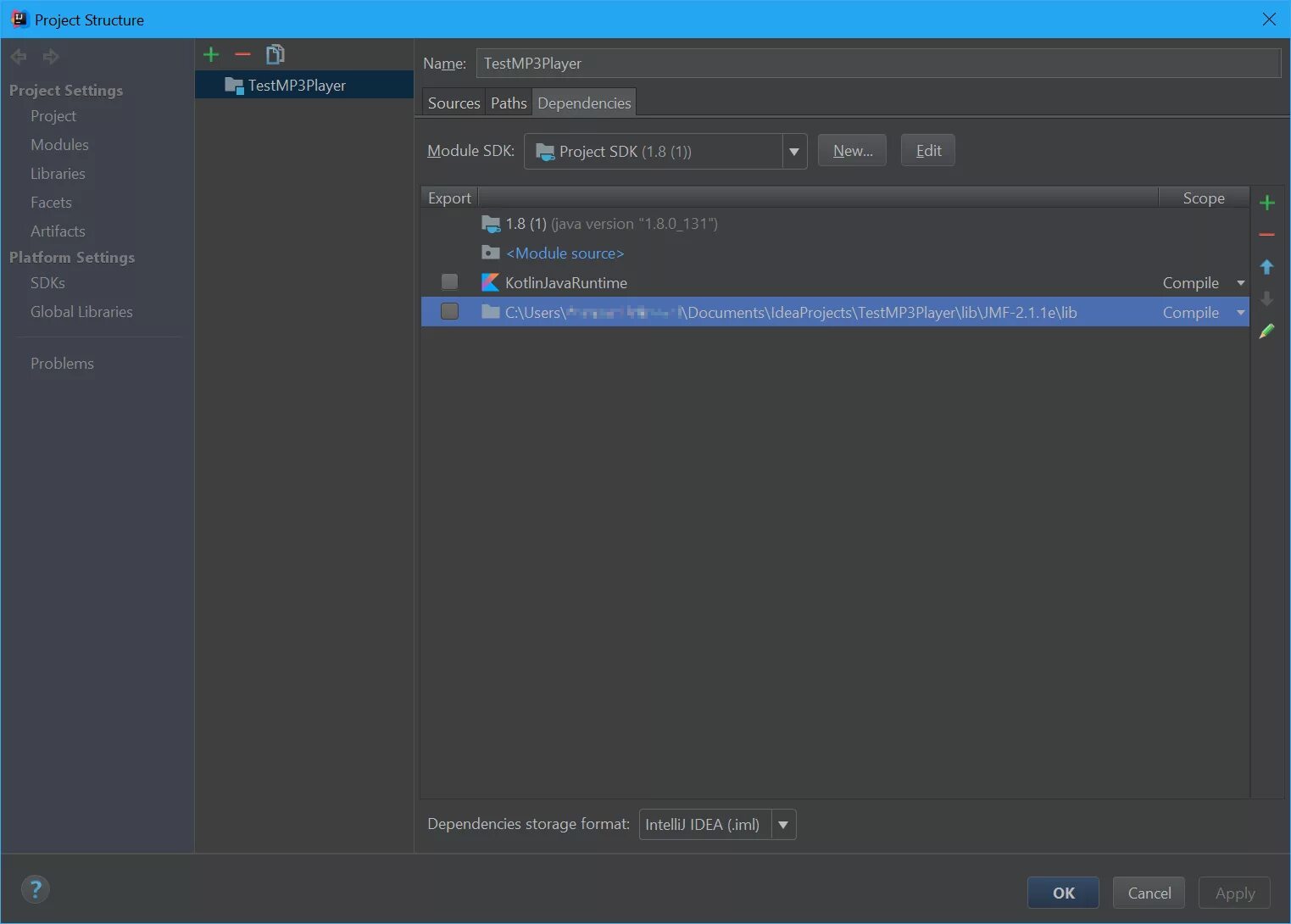The height and width of the screenshot is (924, 1291).
Task: Edit dependency with pencil icon
Action: pyautogui.click(x=1267, y=331)
